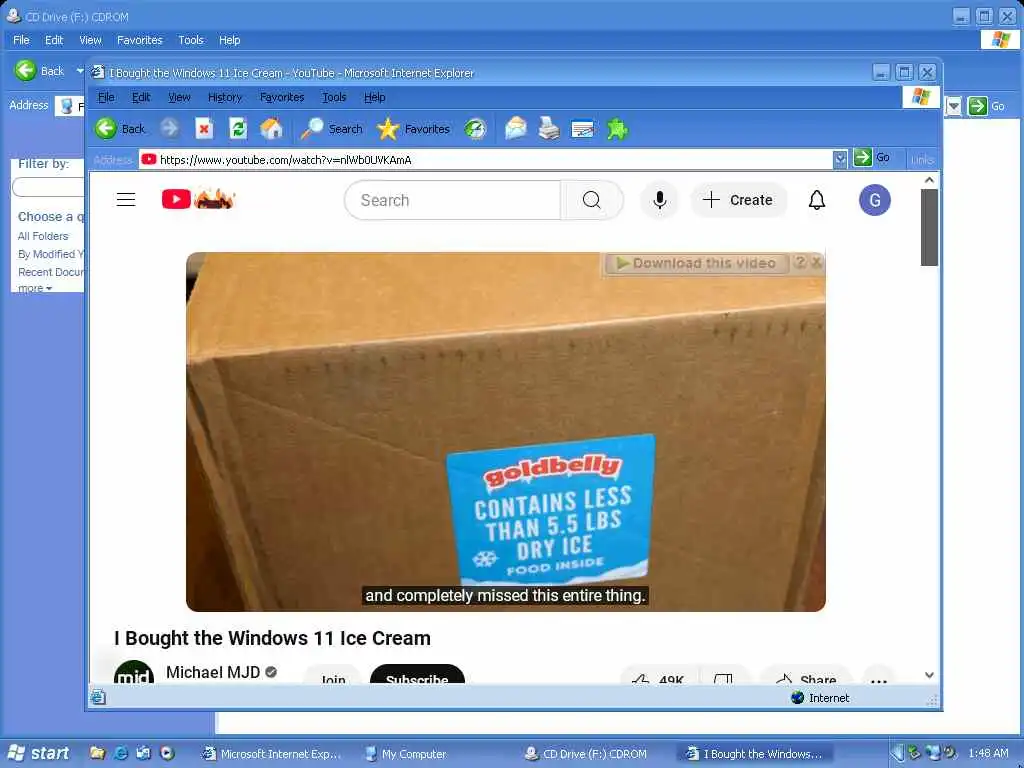Click into the YouTube Search box
The height and width of the screenshot is (768, 1024).
[453, 200]
